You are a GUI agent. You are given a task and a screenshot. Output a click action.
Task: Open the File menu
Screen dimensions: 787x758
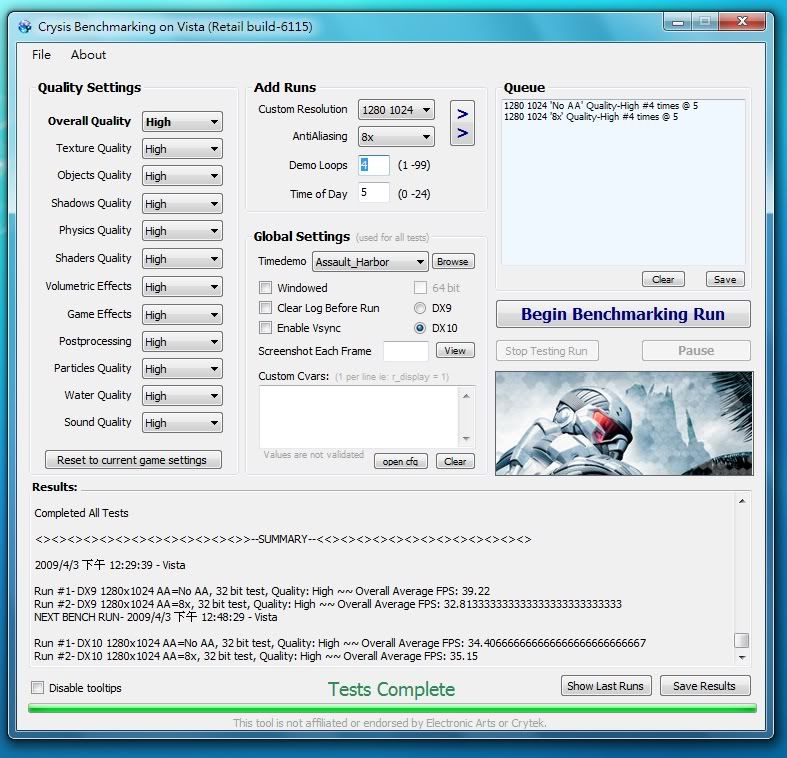coord(41,55)
